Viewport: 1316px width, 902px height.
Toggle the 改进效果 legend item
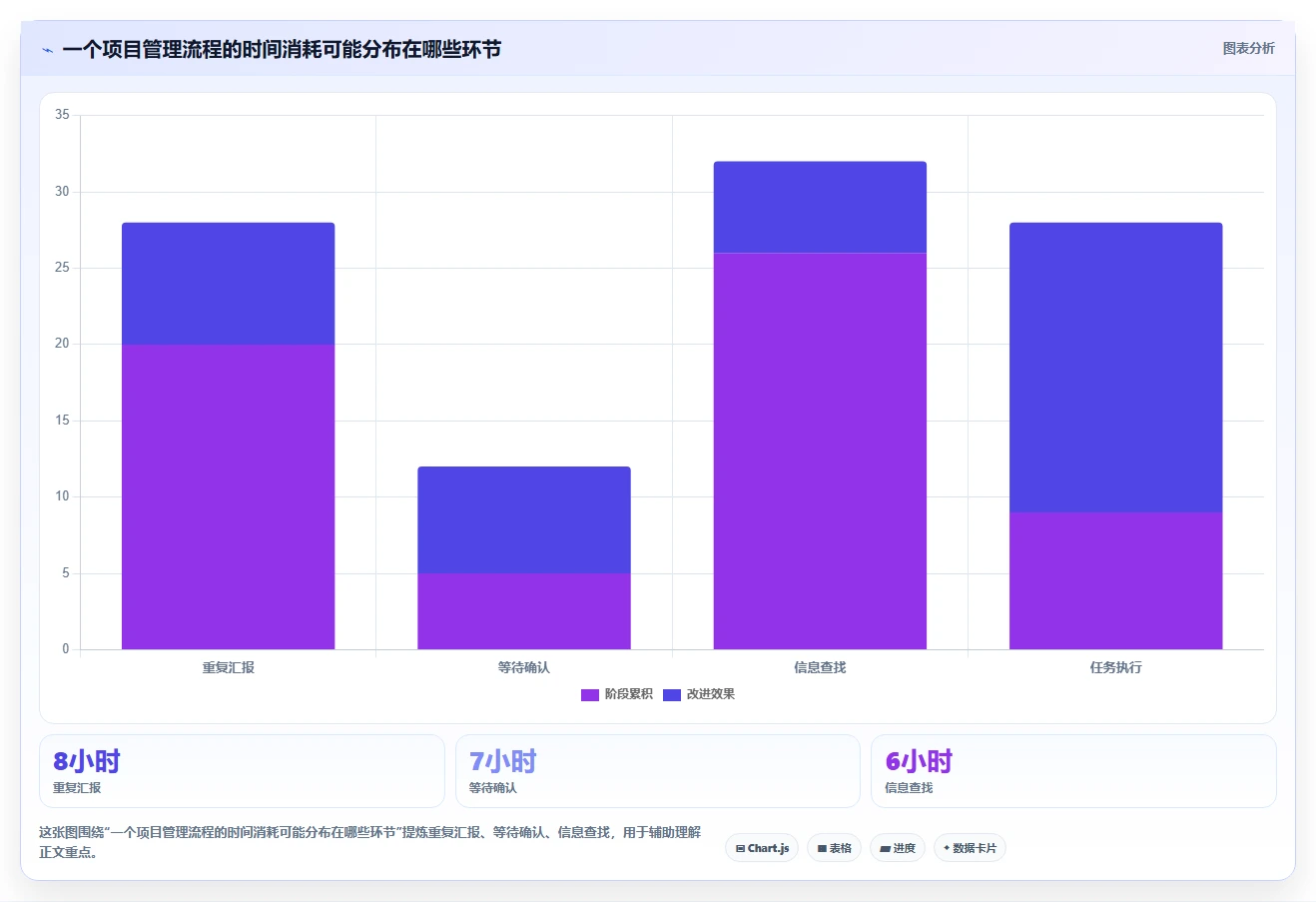coord(699,694)
